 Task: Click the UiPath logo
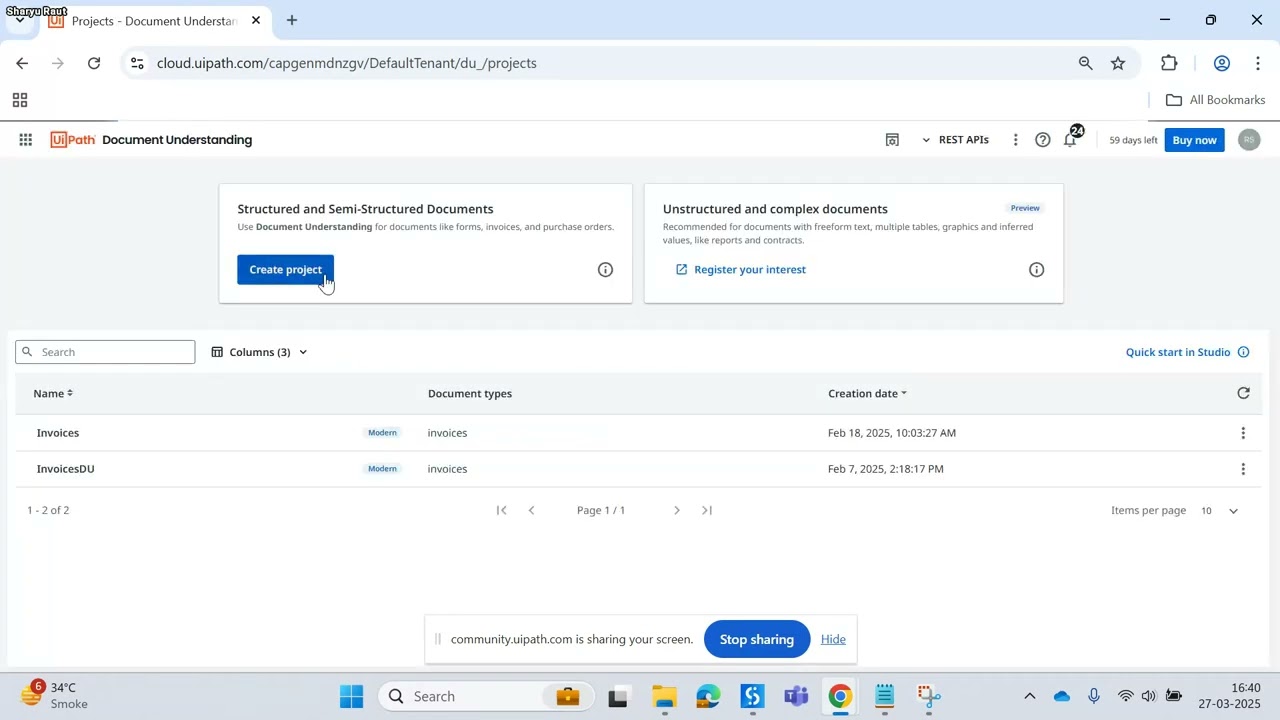coord(73,140)
